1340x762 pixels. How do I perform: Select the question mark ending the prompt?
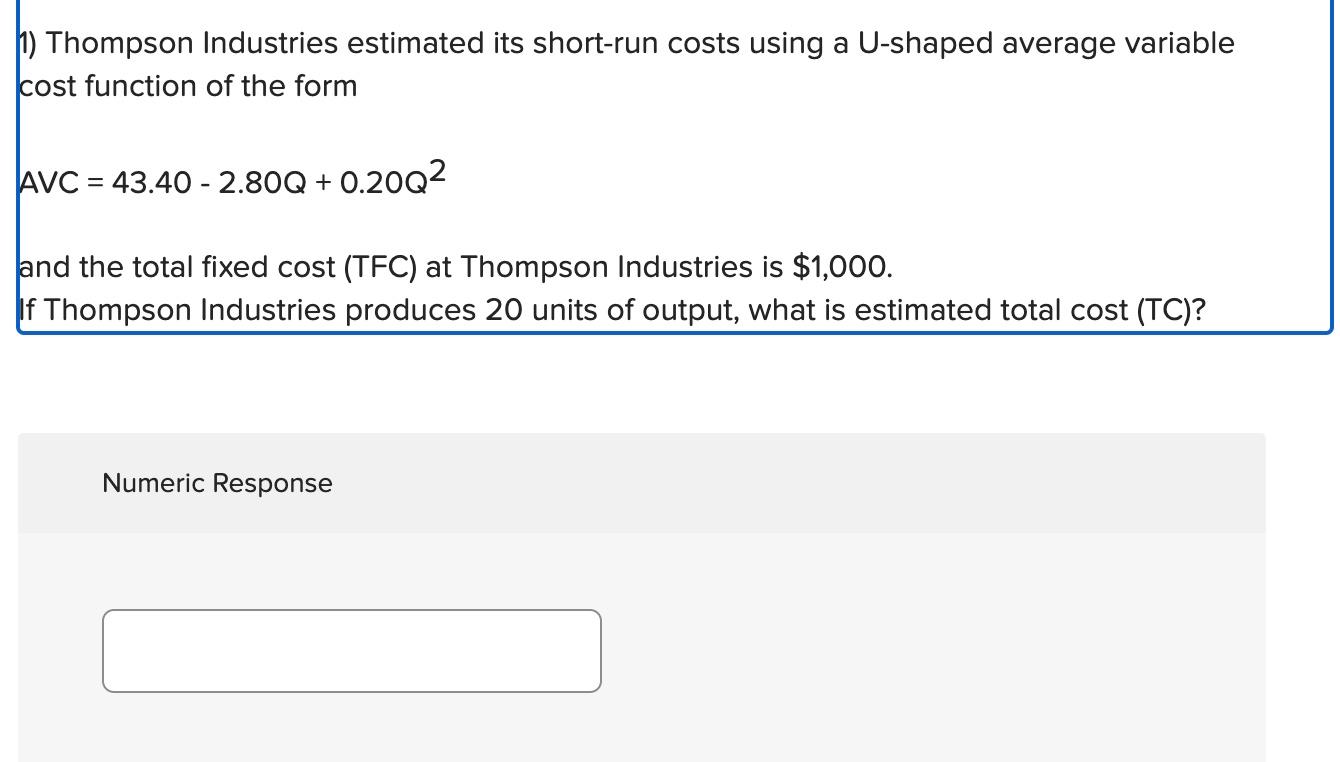(1199, 310)
